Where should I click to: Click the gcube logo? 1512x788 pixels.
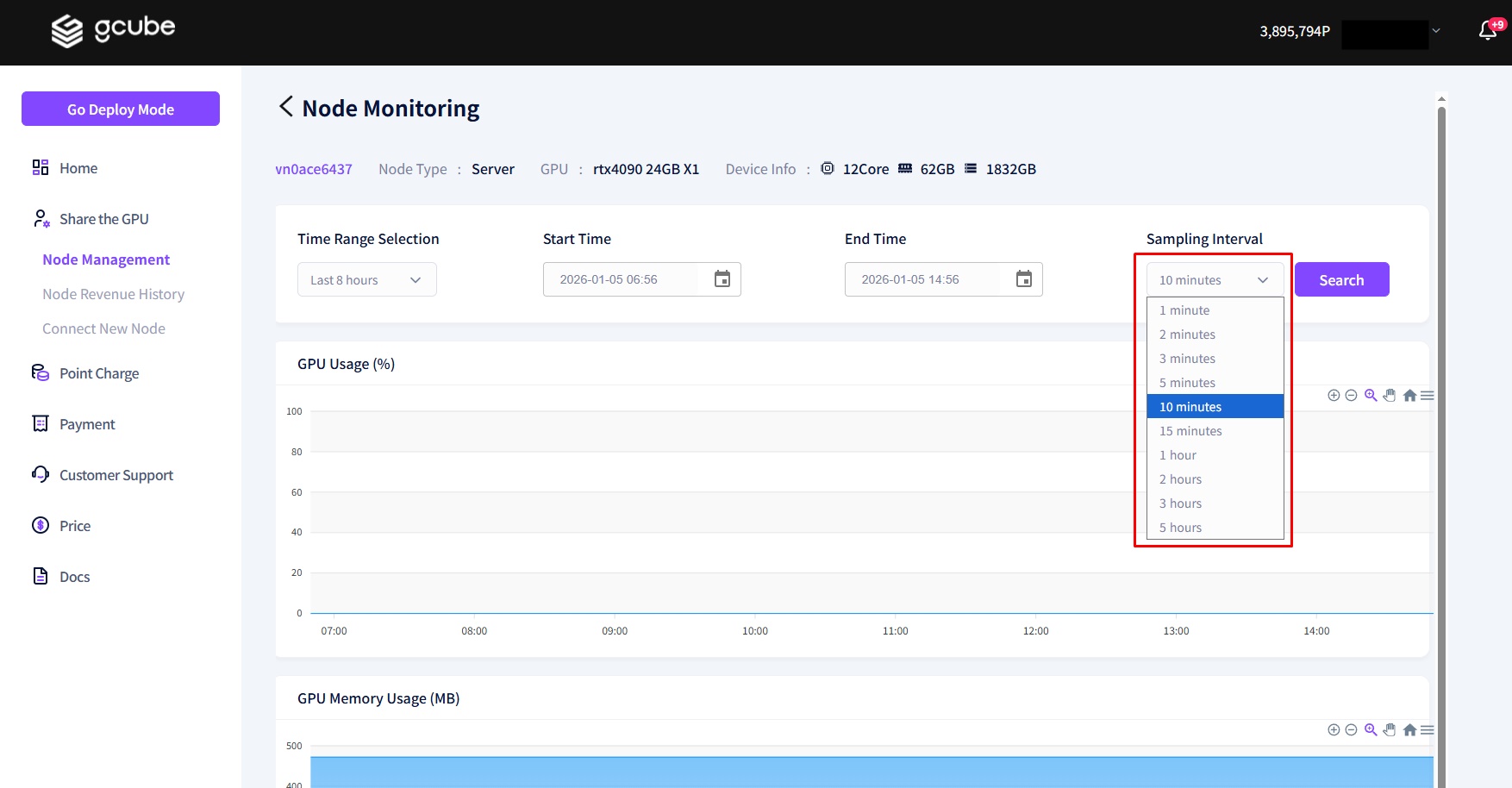click(x=113, y=30)
